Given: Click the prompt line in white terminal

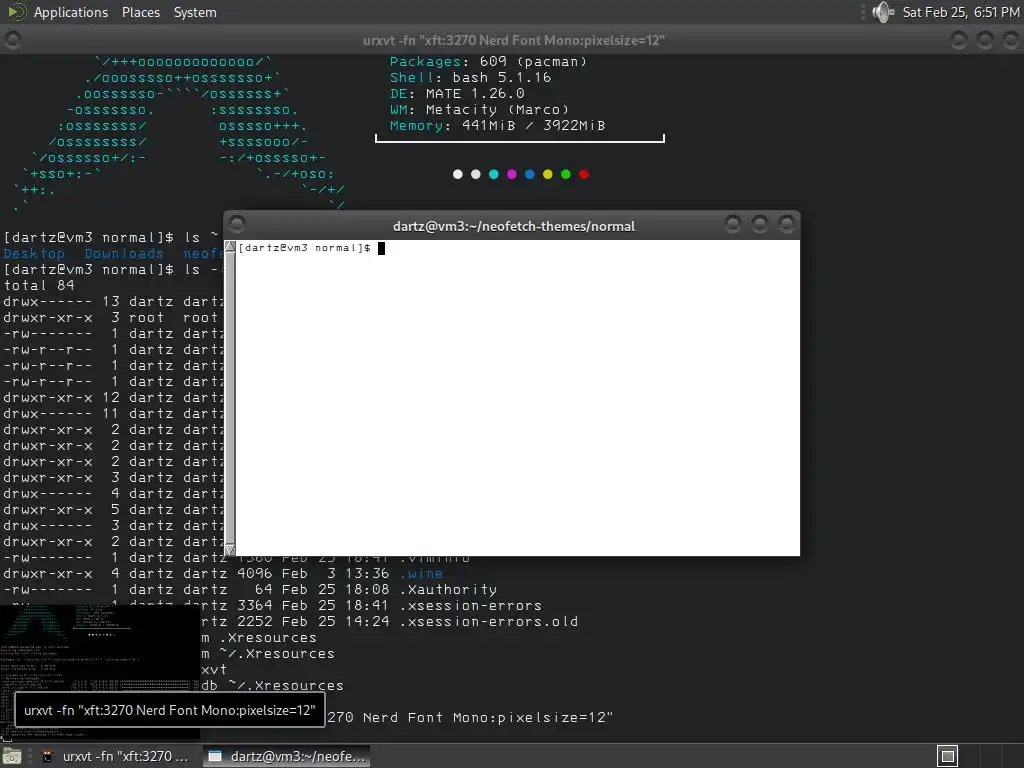Looking at the screenshot, I should (312, 248).
